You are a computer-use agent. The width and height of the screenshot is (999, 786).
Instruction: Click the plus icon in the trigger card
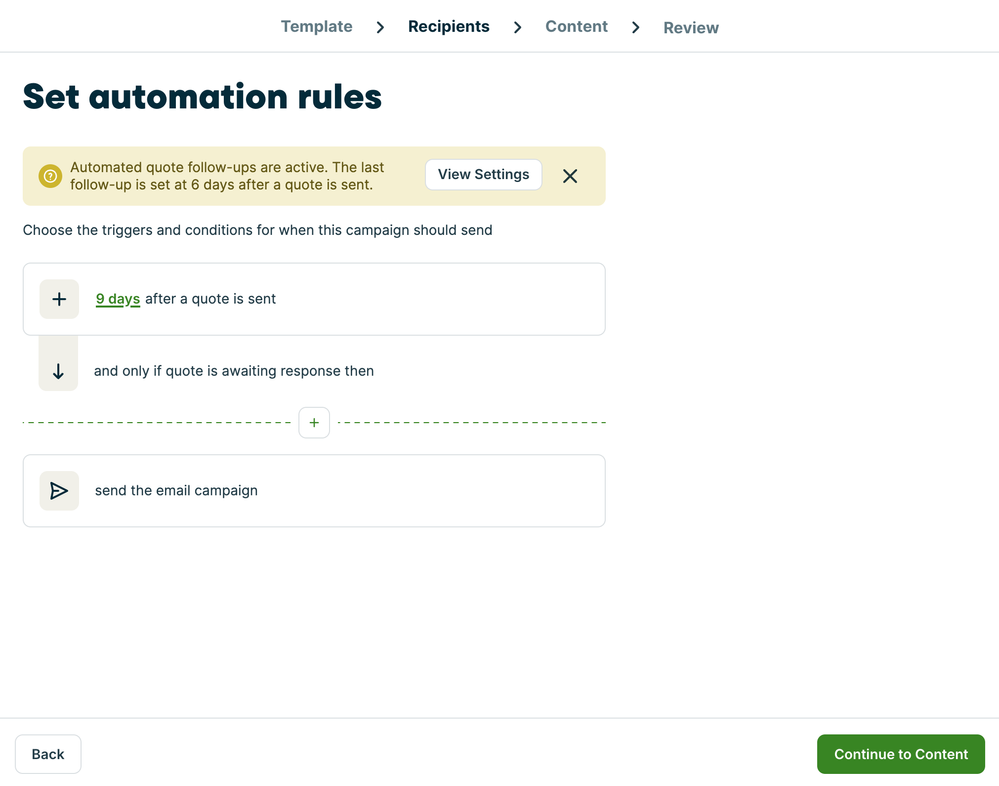coord(59,299)
